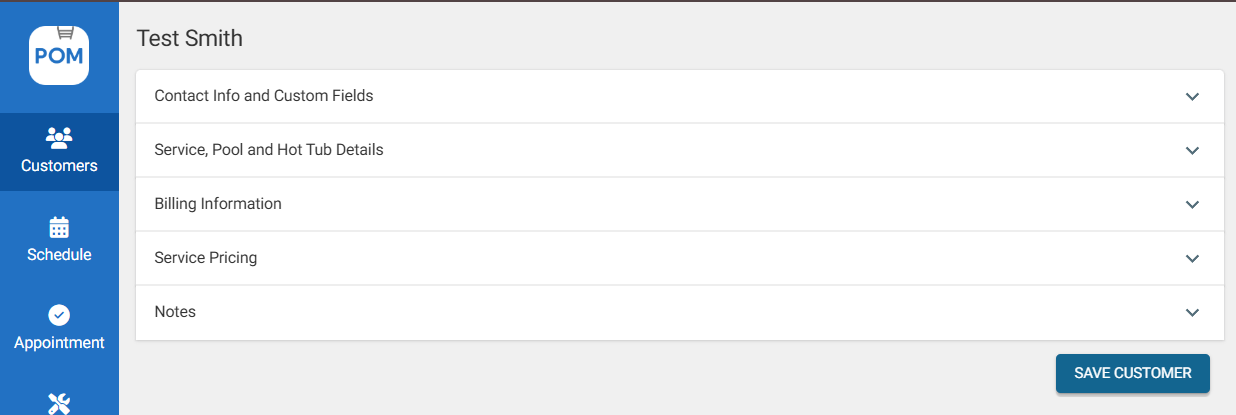Expand Service, Pool and Hot Tub Details chevron
This screenshot has width=1236, height=415.
click(1191, 151)
